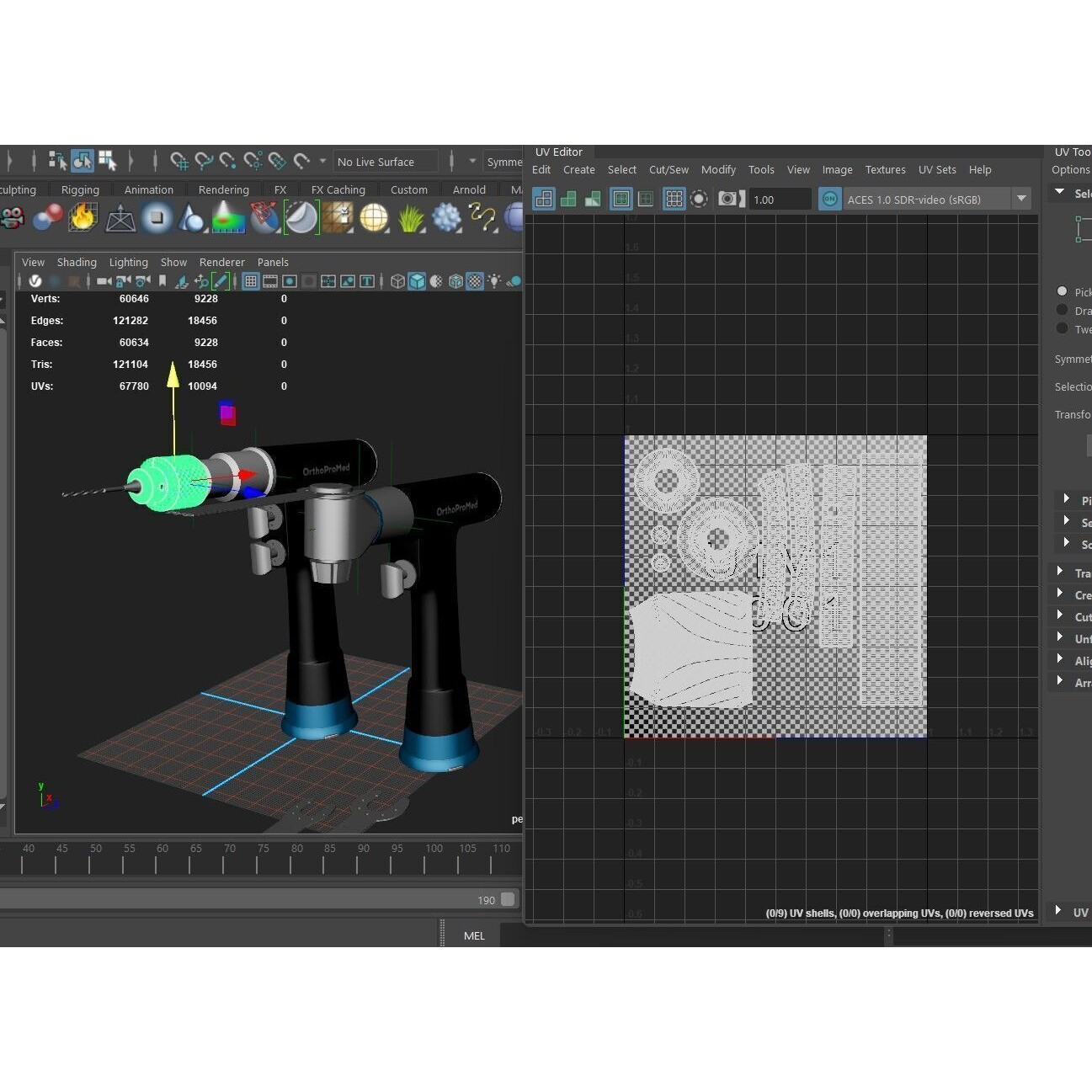Click the grass Paint Effects shelf icon
The width and height of the screenshot is (1092, 1092).
pyautogui.click(x=410, y=217)
